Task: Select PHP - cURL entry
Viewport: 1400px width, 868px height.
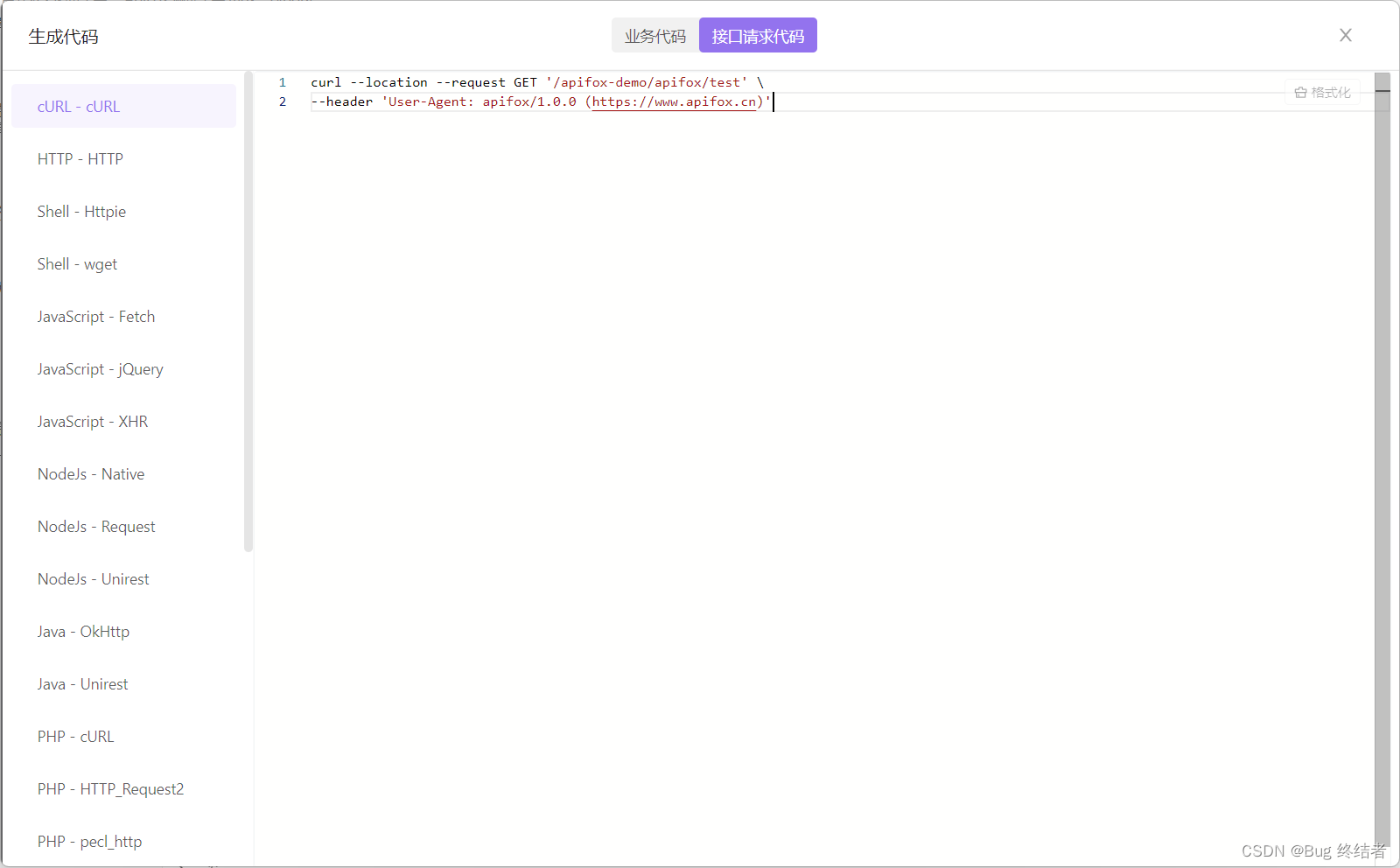Action: click(x=123, y=736)
